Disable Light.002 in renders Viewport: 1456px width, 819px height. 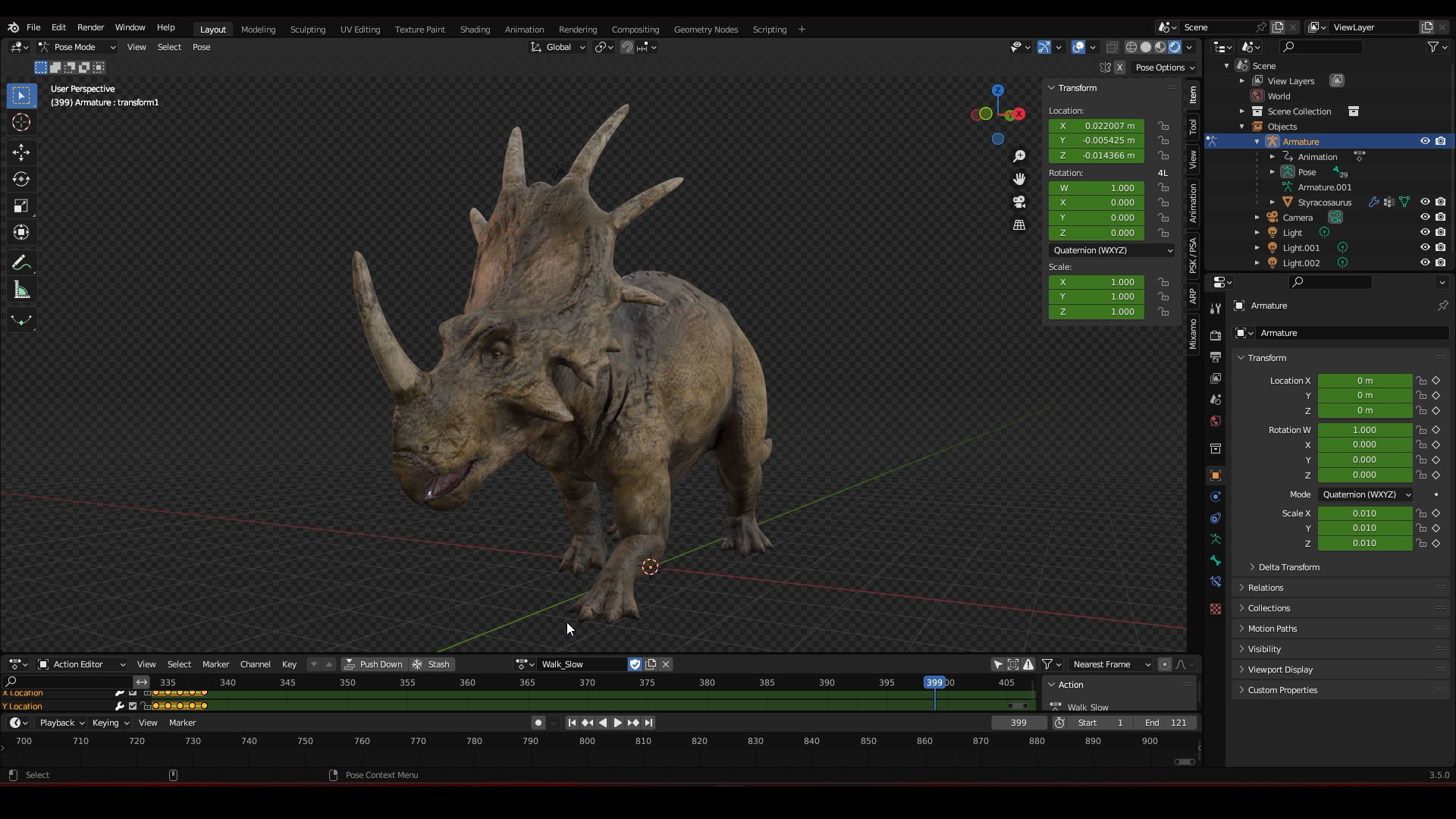(x=1441, y=263)
